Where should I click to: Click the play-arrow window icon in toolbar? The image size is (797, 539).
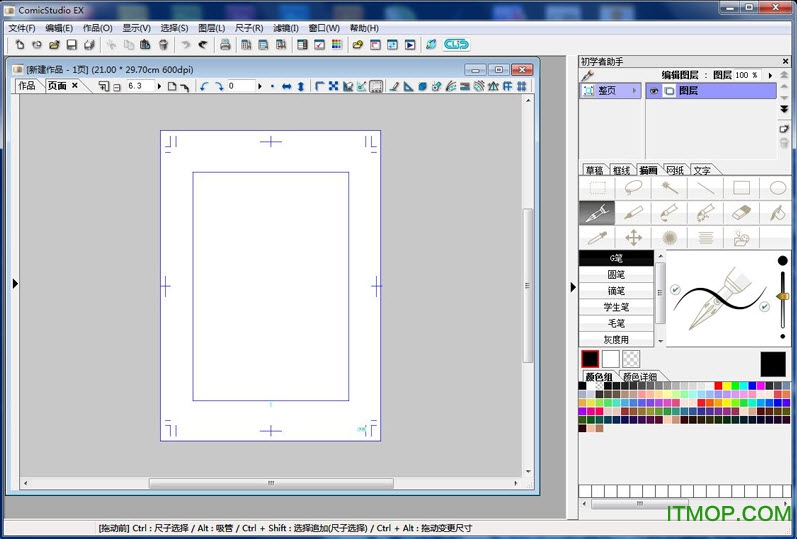click(410, 45)
